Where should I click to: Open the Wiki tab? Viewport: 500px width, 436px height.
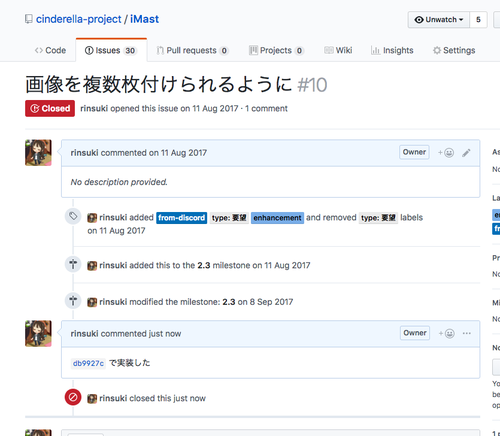338,50
